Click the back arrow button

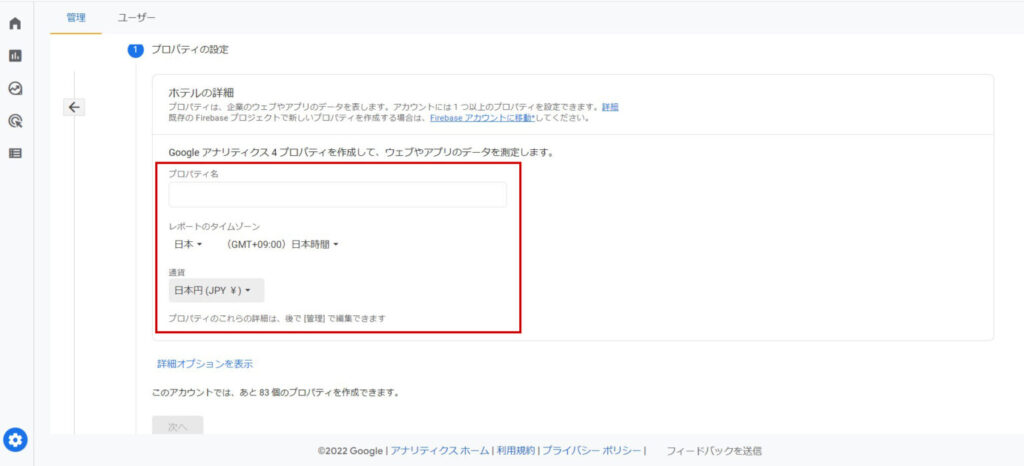74,107
